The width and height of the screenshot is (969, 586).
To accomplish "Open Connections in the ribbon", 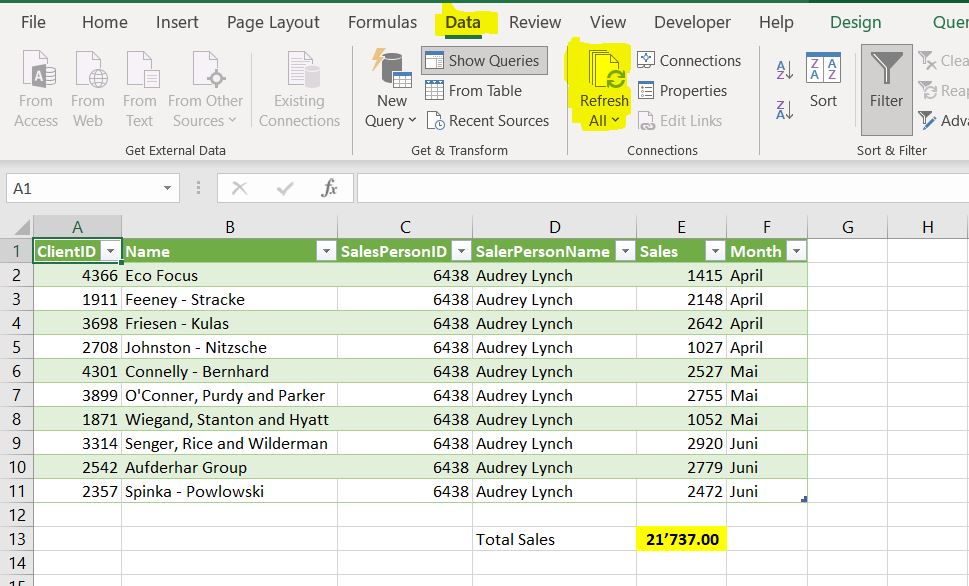I will (x=689, y=61).
